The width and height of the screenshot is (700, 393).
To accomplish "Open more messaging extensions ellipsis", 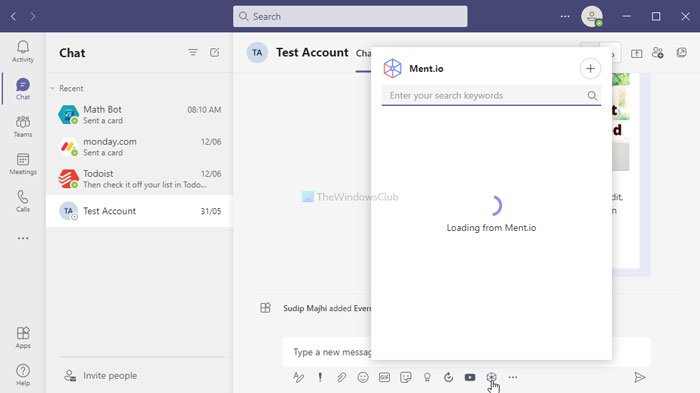I will [513, 377].
